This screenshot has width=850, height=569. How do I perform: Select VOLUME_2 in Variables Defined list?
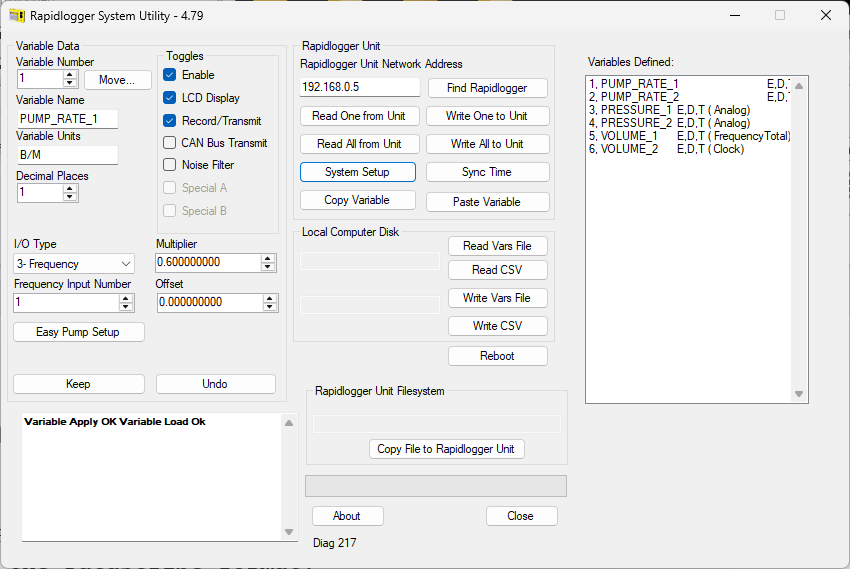point(688,149)
